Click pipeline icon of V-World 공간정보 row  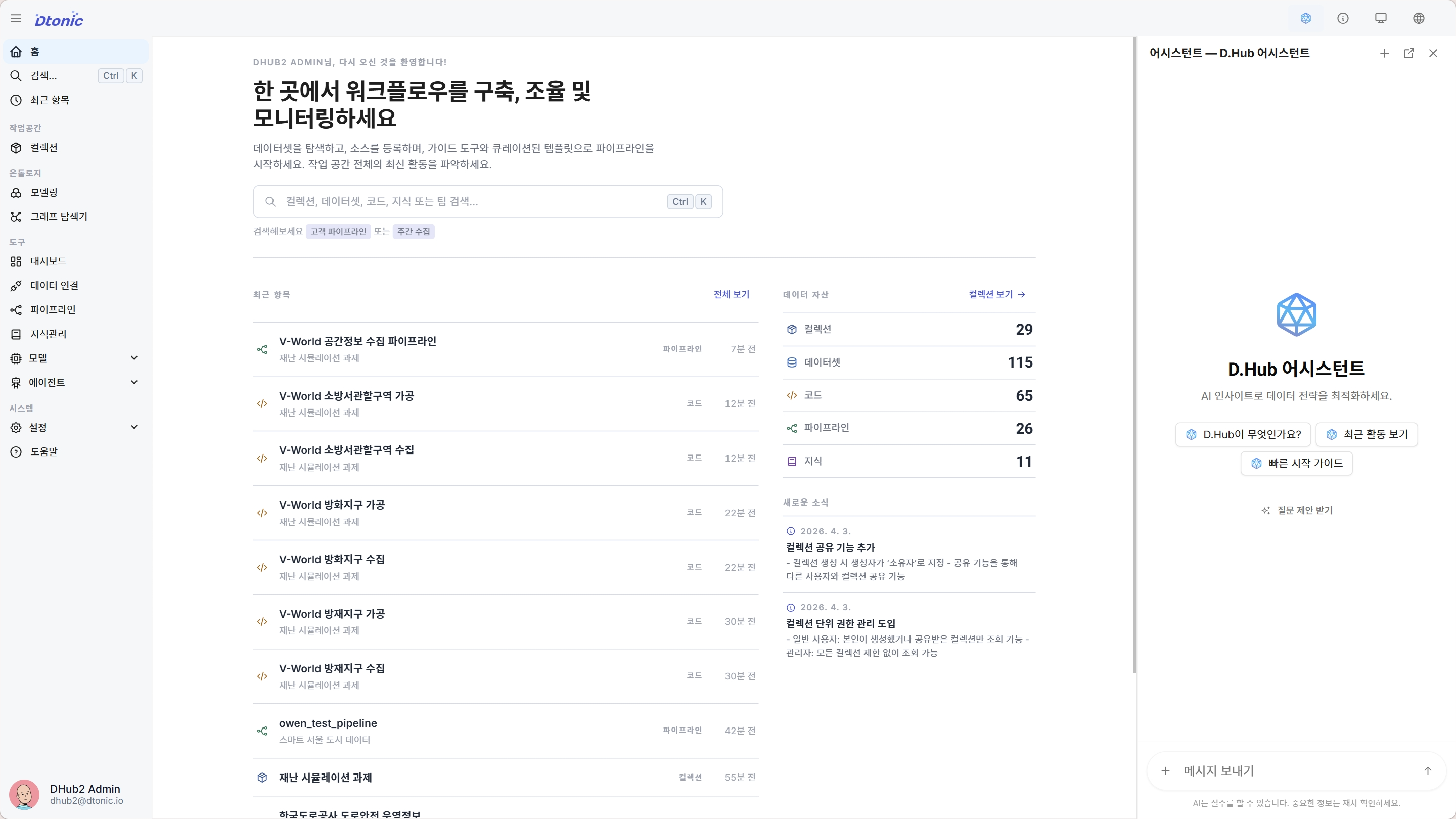tap(262, 349)
